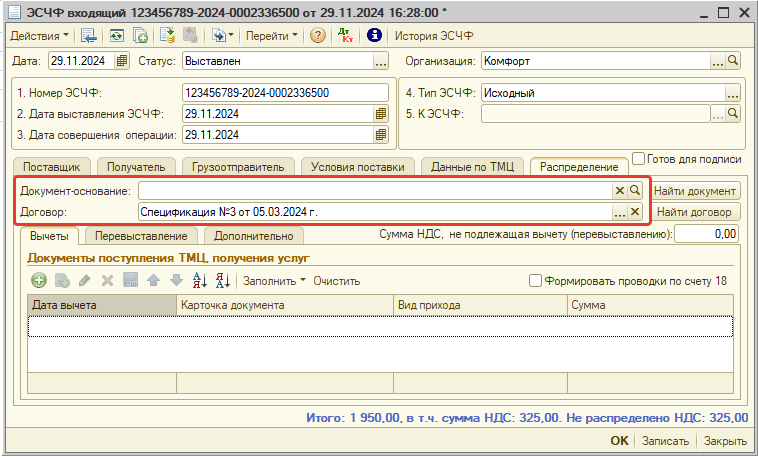Click the edit row pencil icon
Image resolution: width=758 pixels, height=460 pixels.
point(85,280)
